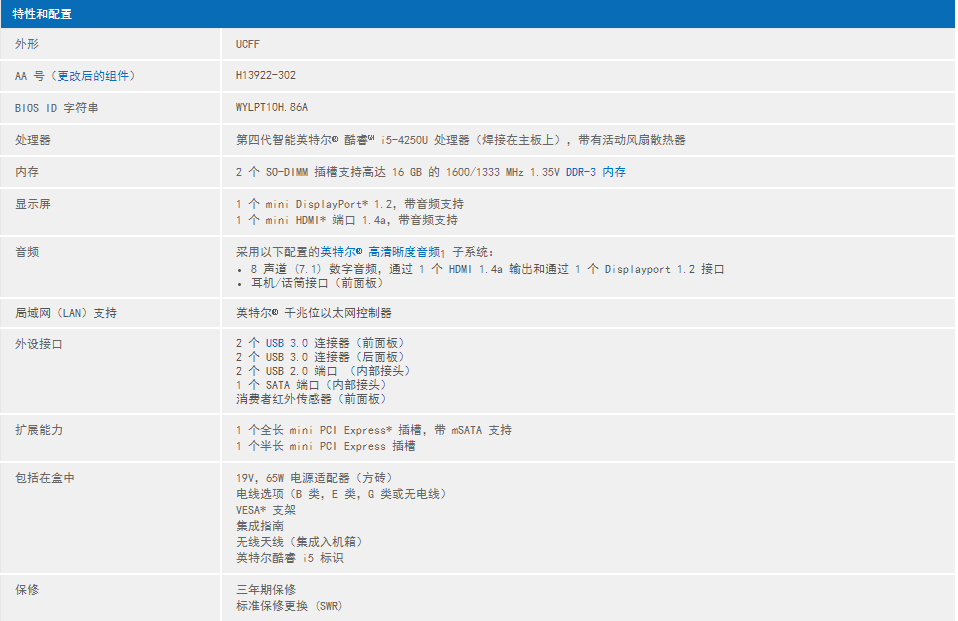Click the 扩展能力 row label
Image resolution: width=958 pixels, height=621 pixels.
(39, 430)
